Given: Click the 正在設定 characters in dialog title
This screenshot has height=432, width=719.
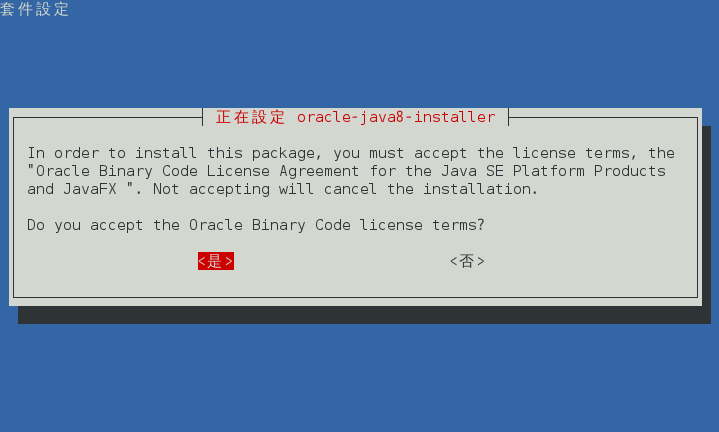Looking at the screenshot, I should click(x=250, y=117).
